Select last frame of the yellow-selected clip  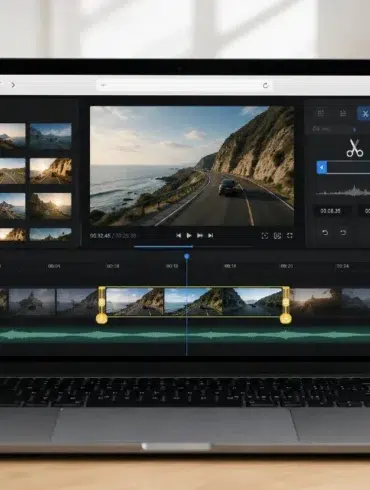click(x=252, y=302)
